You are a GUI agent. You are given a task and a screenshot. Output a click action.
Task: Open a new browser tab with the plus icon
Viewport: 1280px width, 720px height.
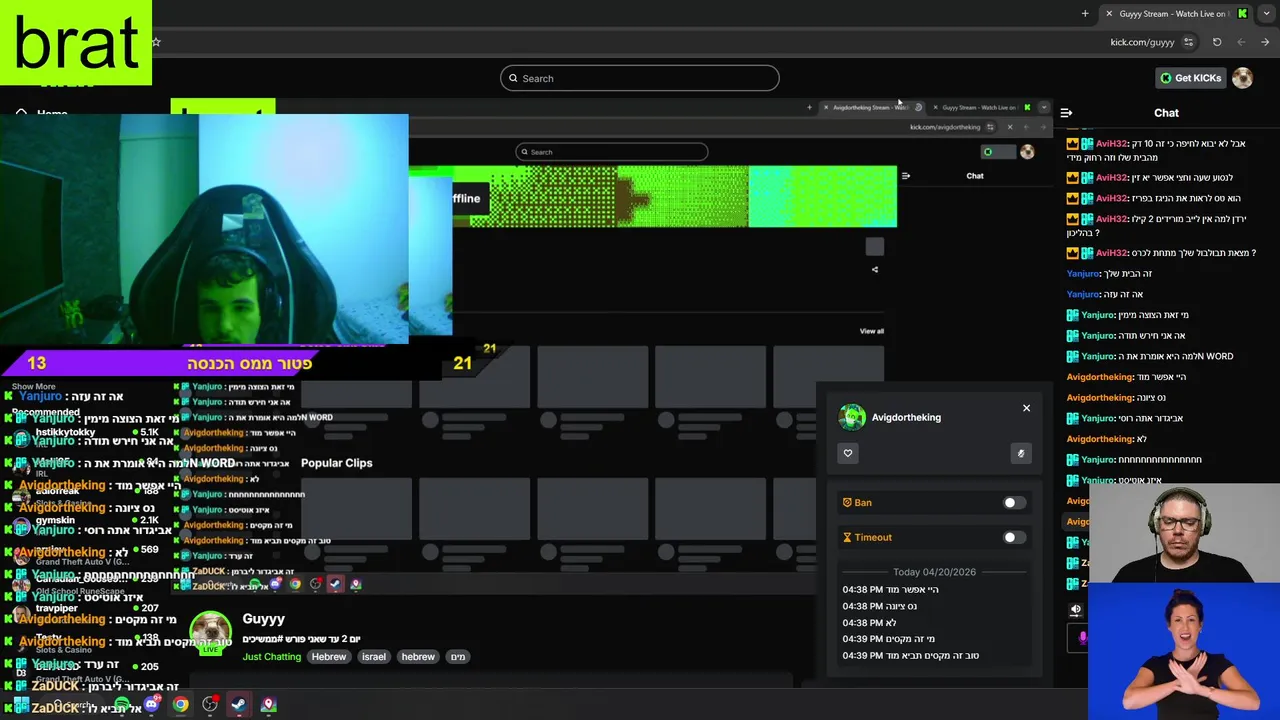point(1085,14)
